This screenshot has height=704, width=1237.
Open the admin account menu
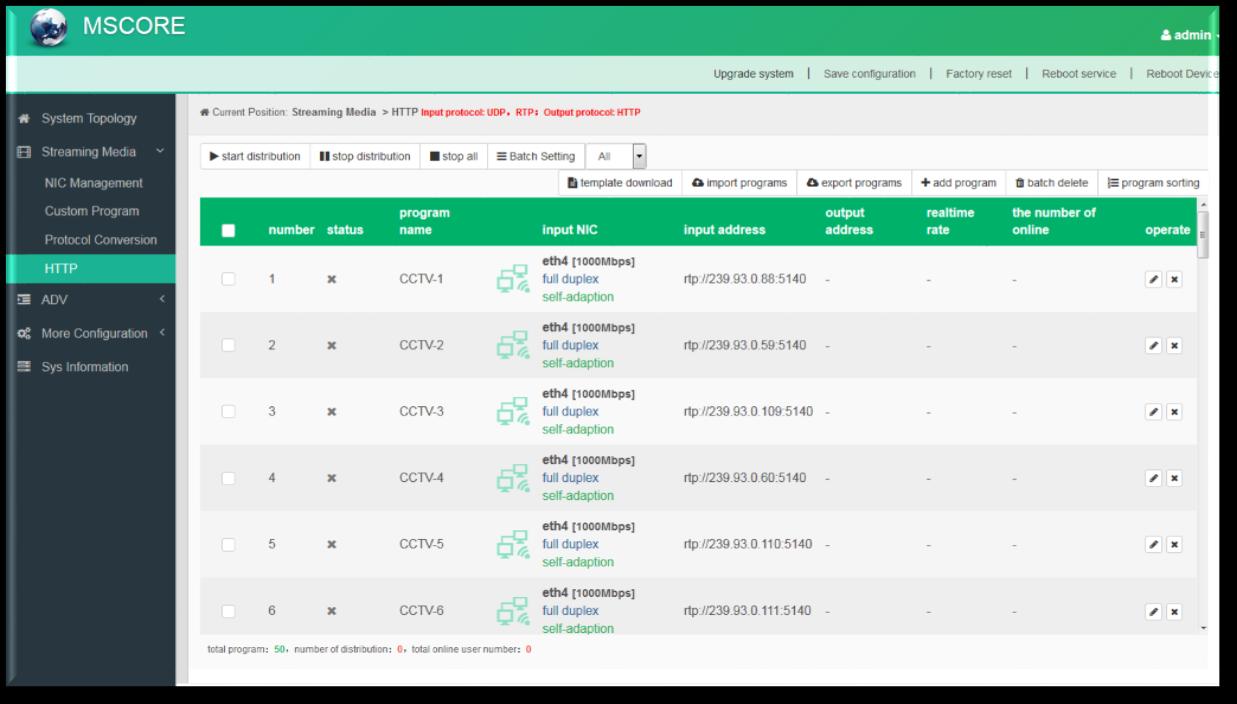click(1189, 36)
